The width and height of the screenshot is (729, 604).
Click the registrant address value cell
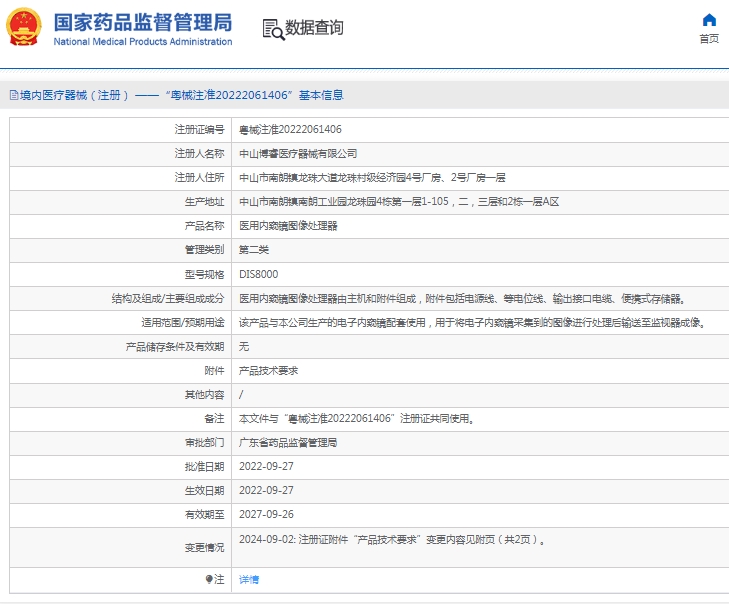pos(372,178)
